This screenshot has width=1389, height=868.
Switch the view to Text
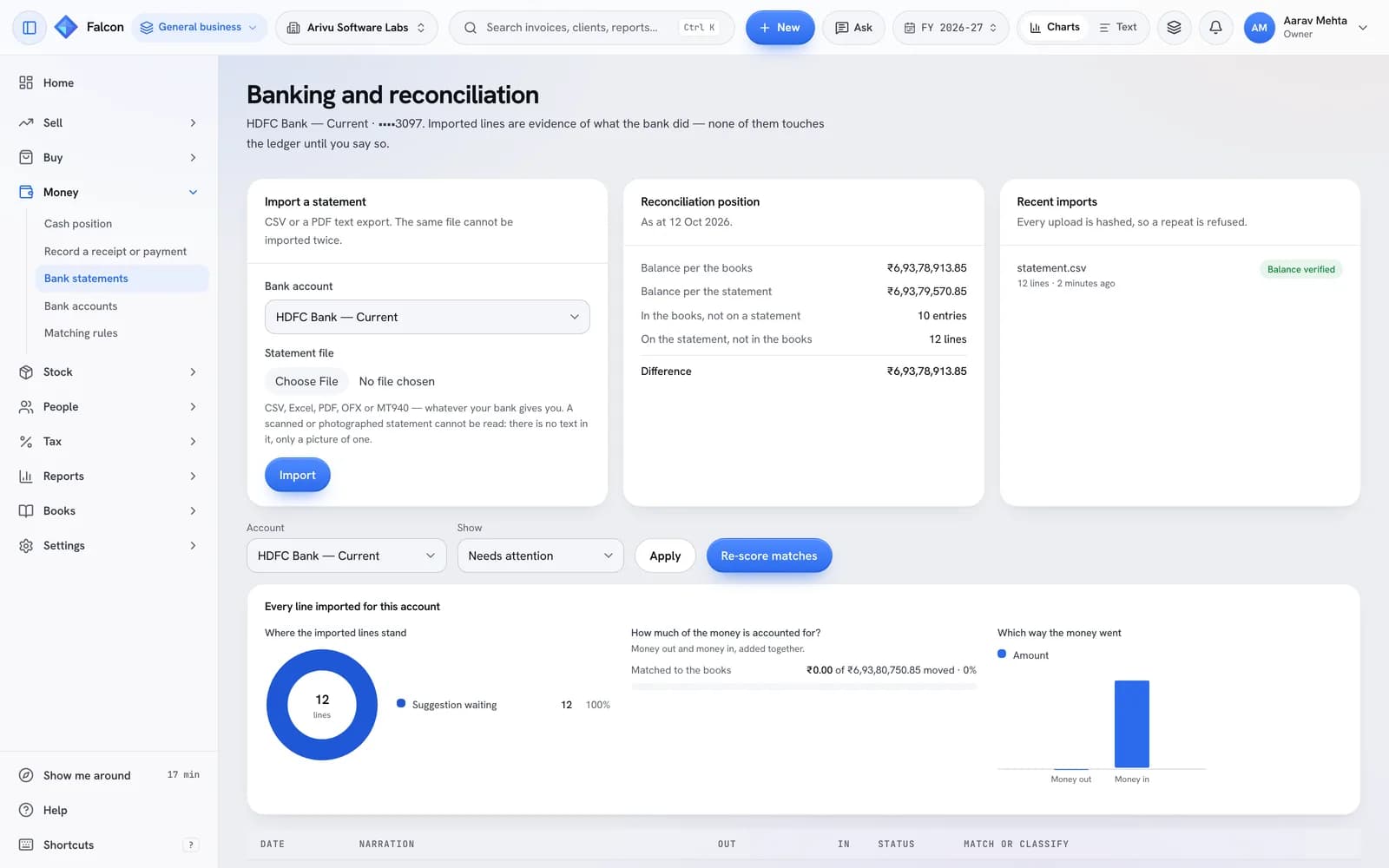[x=1118, y=27]
